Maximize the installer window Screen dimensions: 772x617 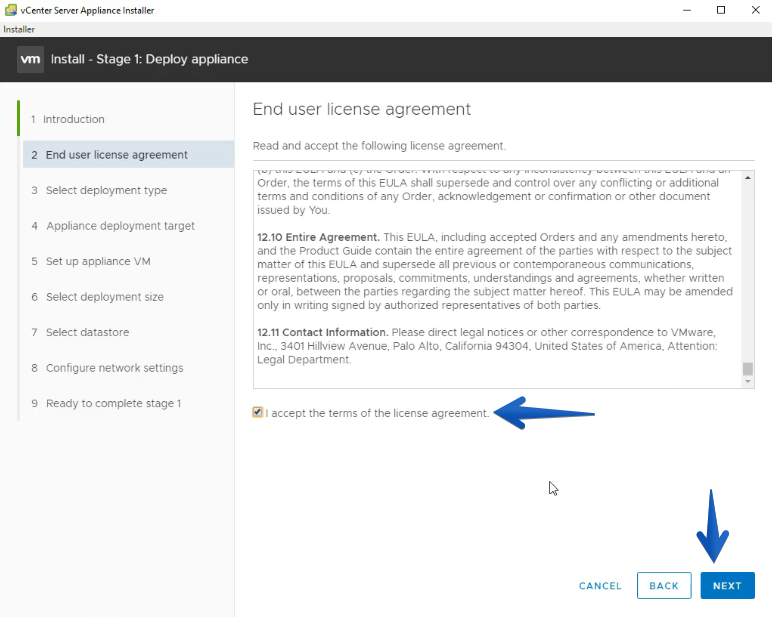[721, 10]
